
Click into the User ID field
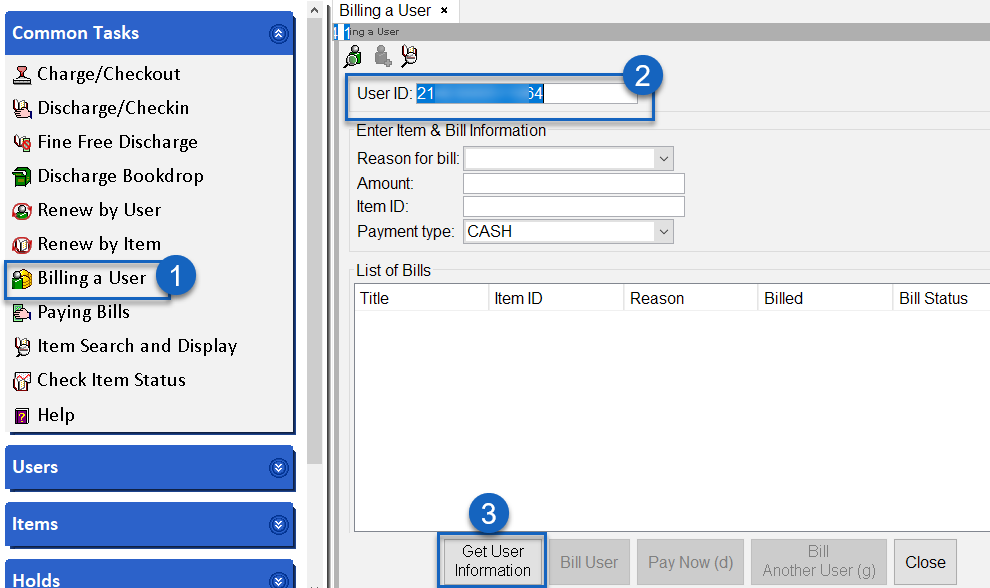point(527,93)
